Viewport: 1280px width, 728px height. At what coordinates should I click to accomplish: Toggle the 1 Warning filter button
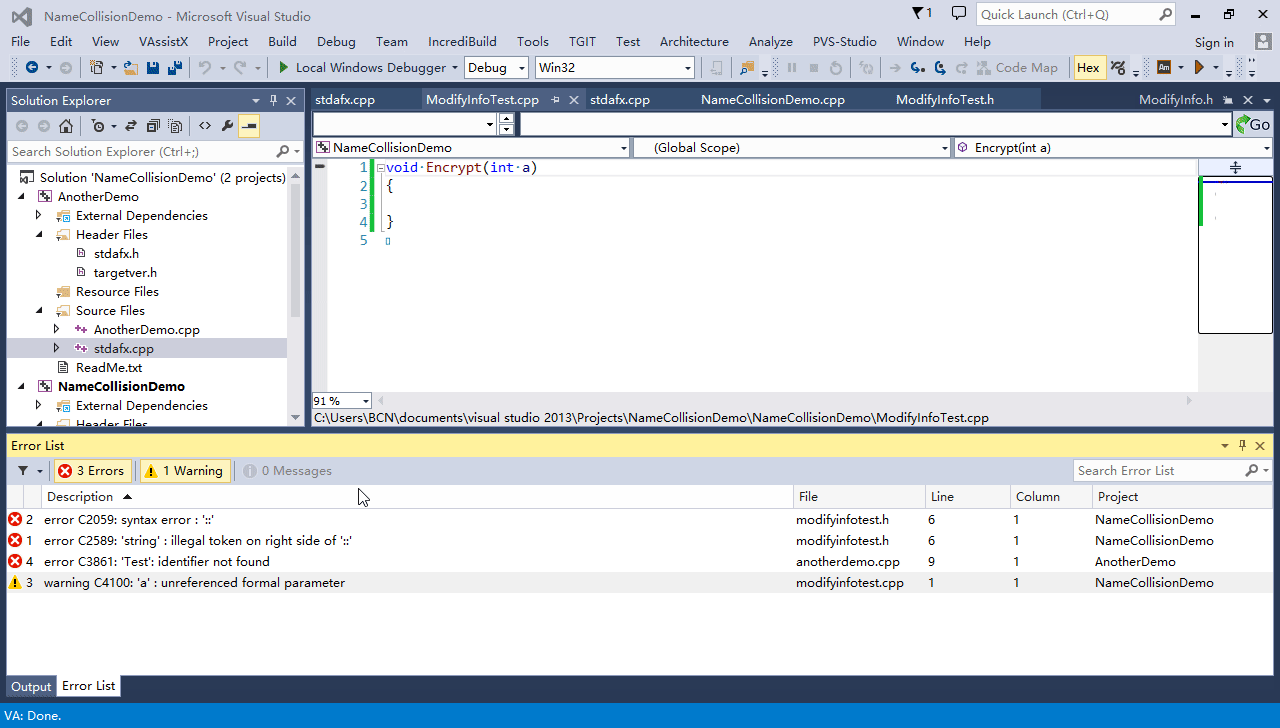click(x=184, y=470)
